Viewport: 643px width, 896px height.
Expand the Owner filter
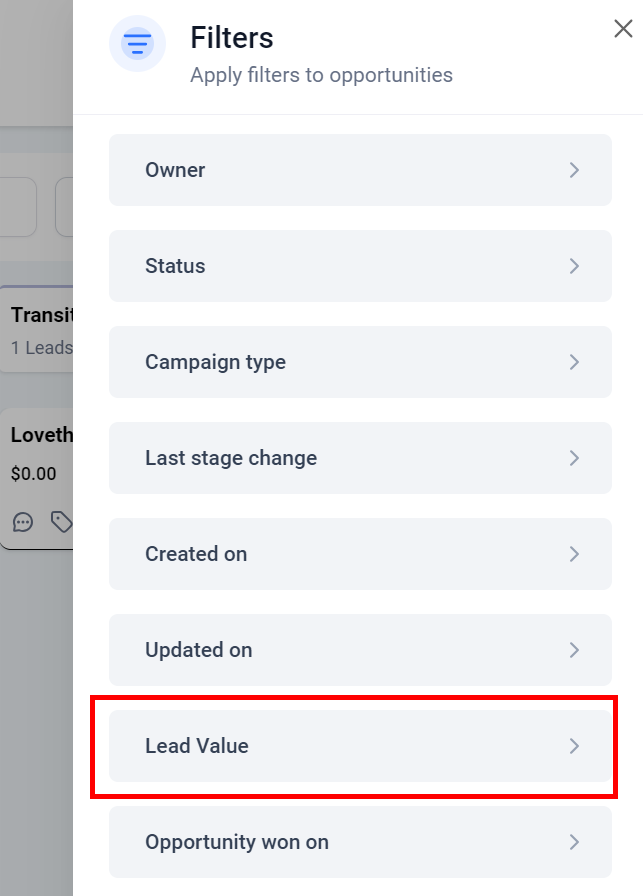[360, 170]
